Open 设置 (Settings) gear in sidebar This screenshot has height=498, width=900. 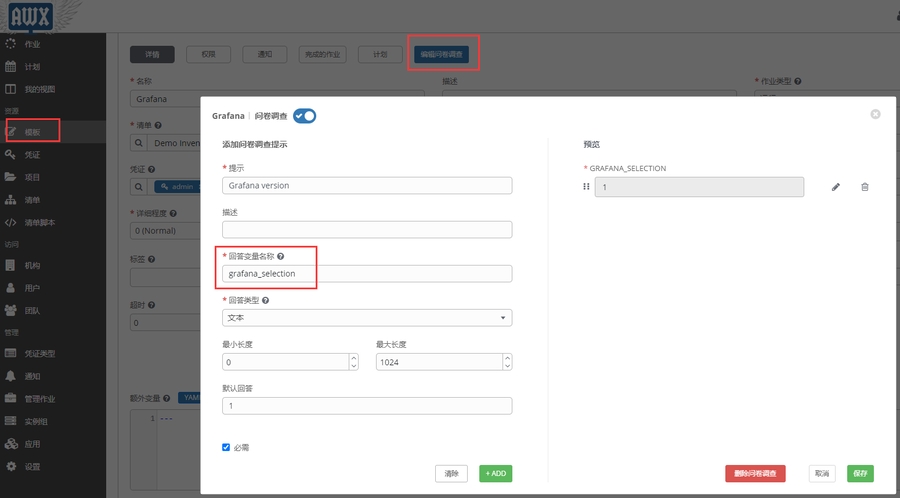(x=10, y=466)
